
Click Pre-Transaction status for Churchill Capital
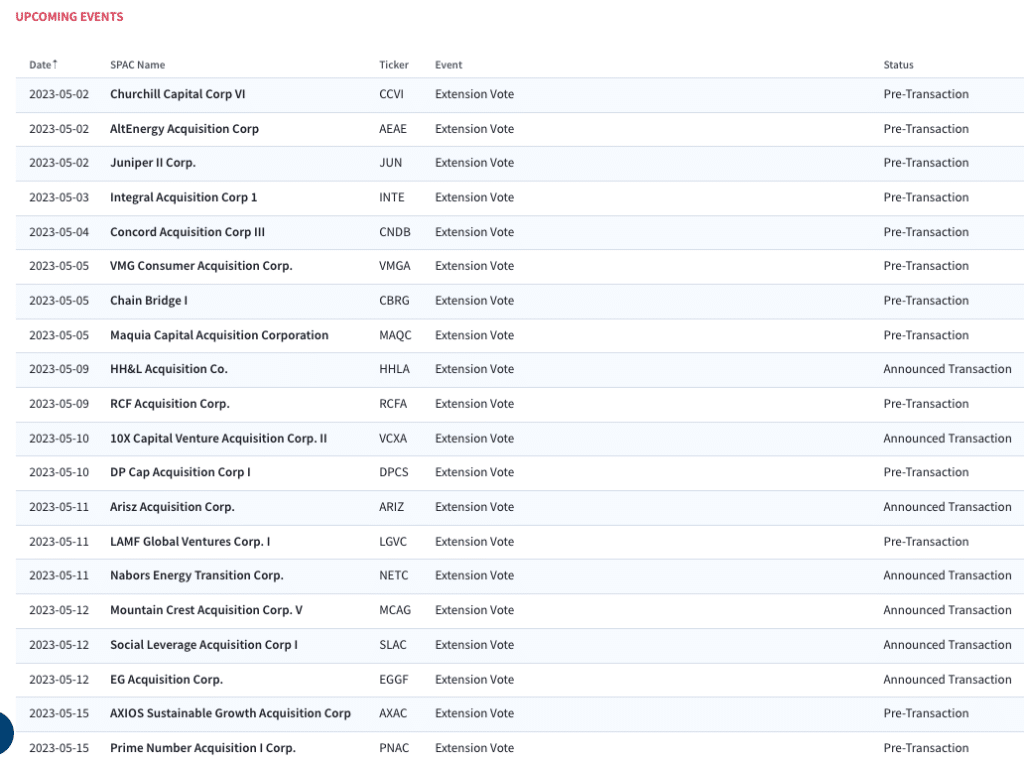point(926,94)
